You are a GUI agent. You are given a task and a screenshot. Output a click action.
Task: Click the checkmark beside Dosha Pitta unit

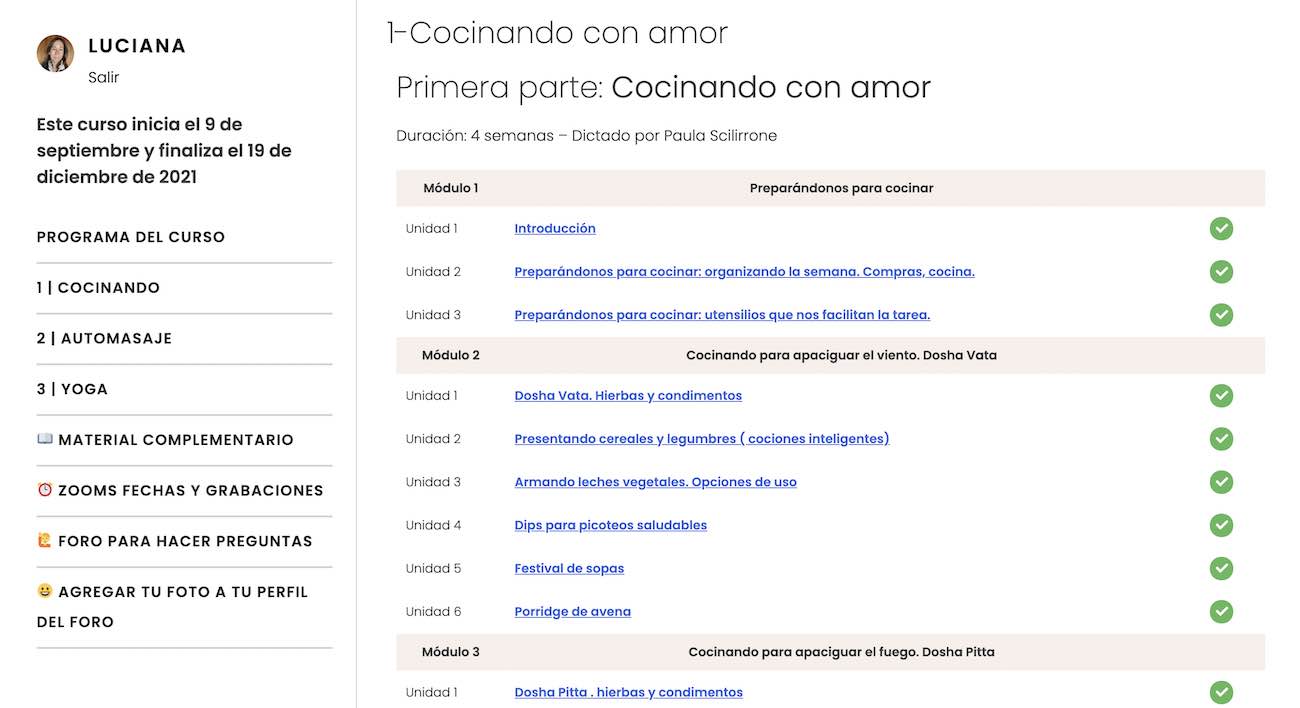(1221, 692)
